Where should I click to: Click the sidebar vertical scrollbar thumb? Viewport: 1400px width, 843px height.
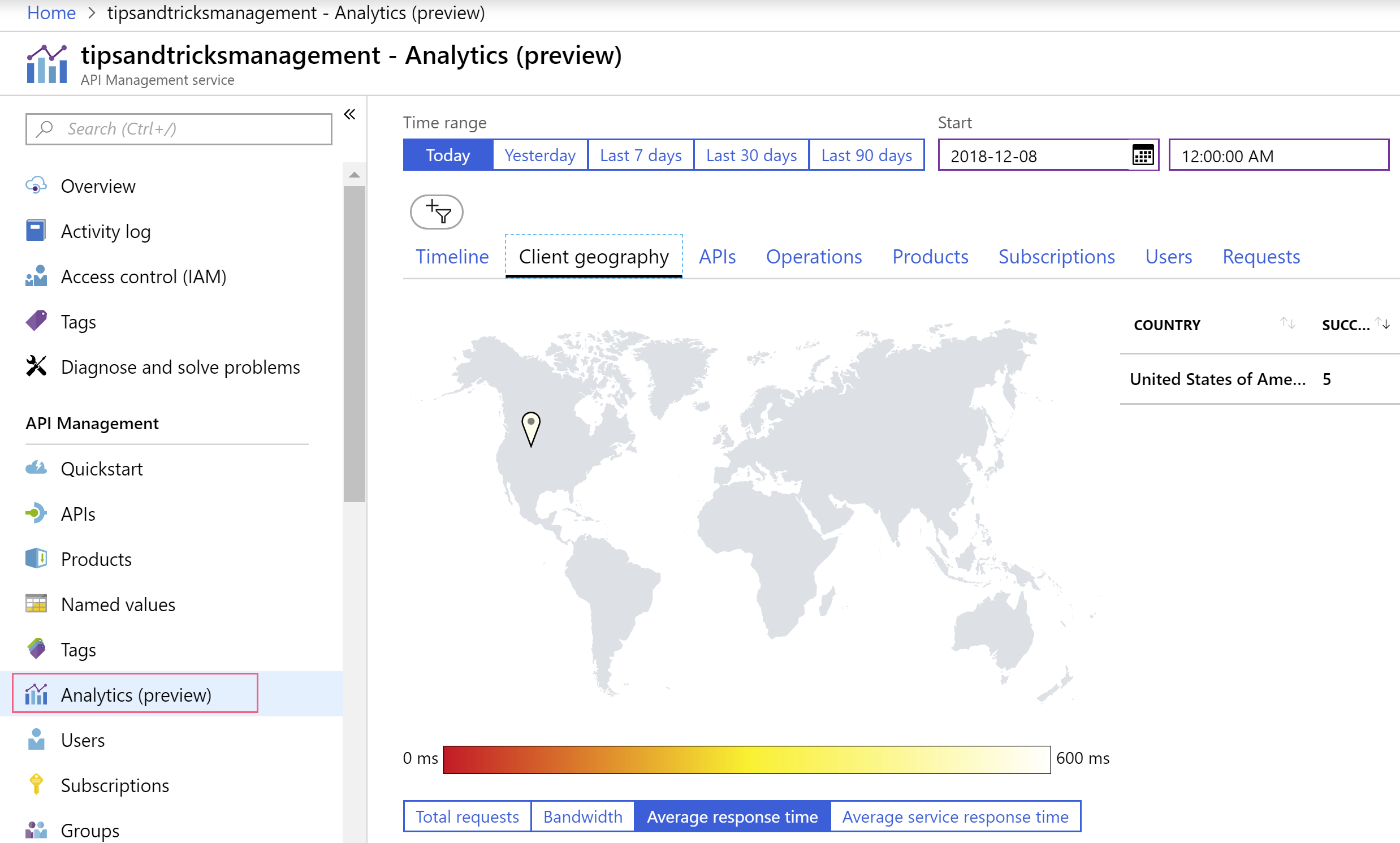(x=355, y=344)
